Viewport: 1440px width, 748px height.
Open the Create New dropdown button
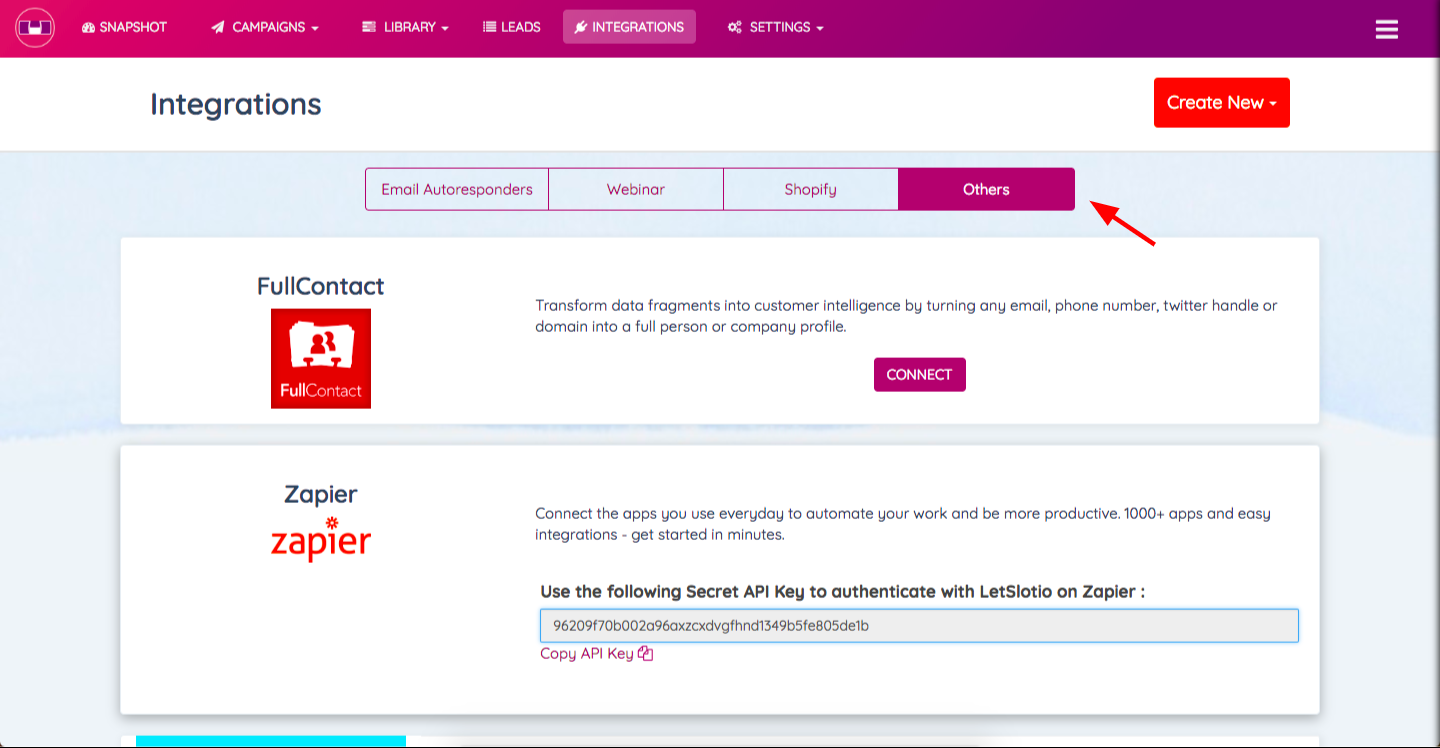1222,102
